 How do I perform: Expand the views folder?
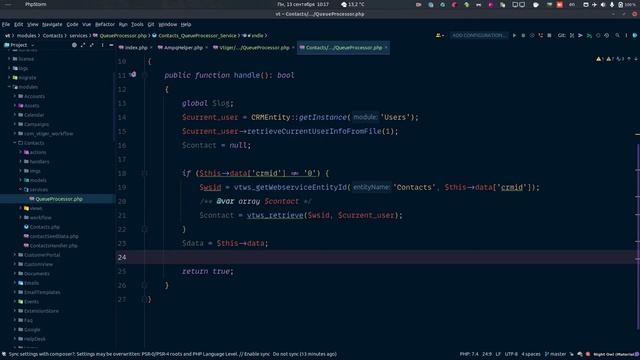21,208
